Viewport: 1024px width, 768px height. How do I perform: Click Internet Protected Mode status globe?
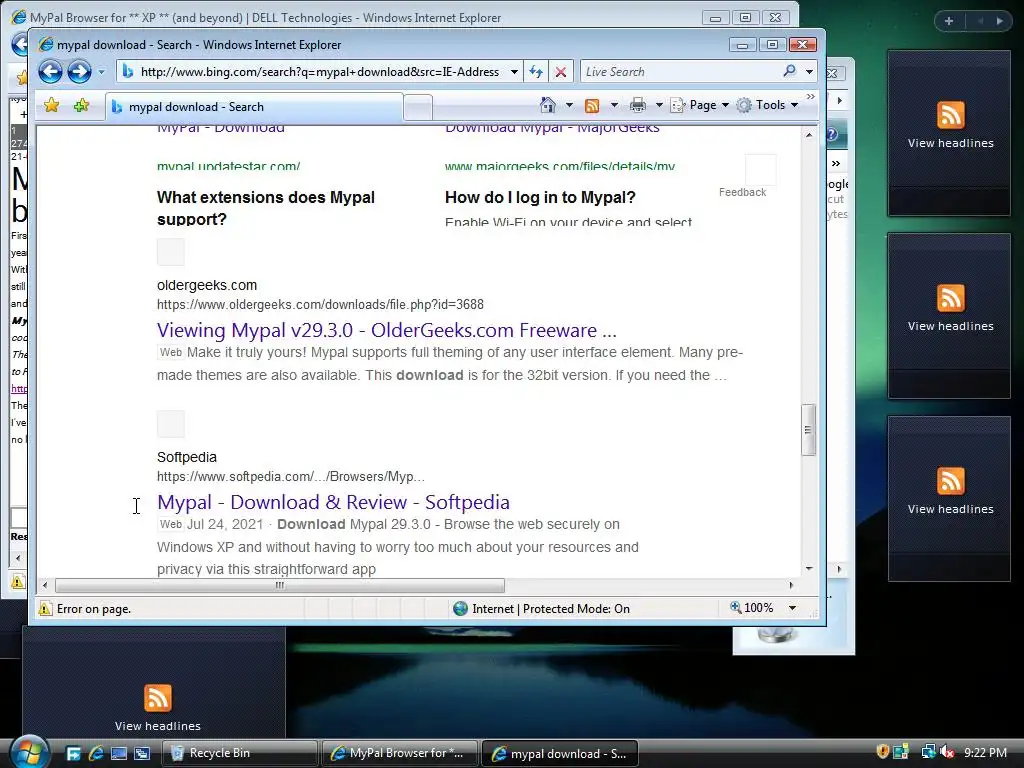(x=460, y=609)
